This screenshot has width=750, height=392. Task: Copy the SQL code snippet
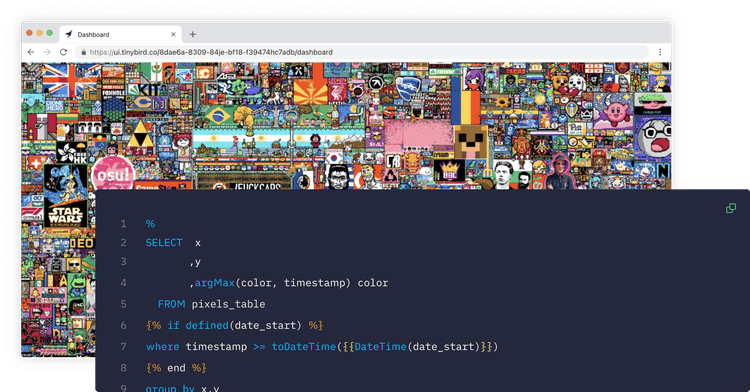click(x=731, y=208)
